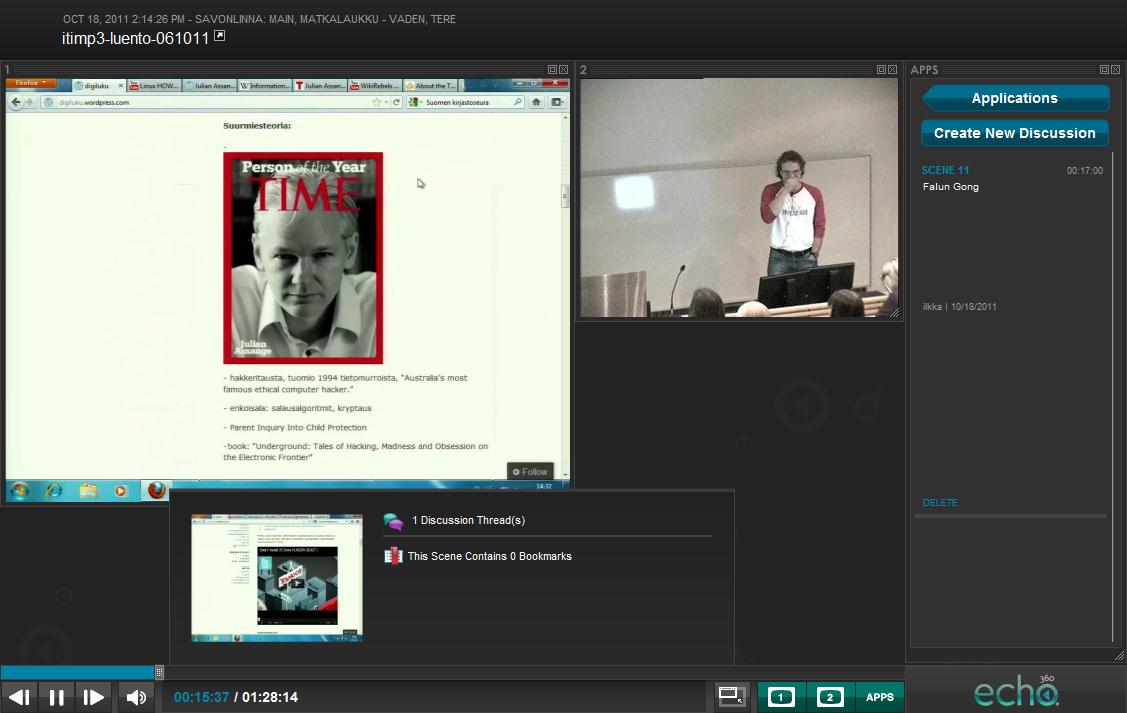Maximize the camera panel 2
This screenshot has height=713, width=1127.
coord(881,70)
